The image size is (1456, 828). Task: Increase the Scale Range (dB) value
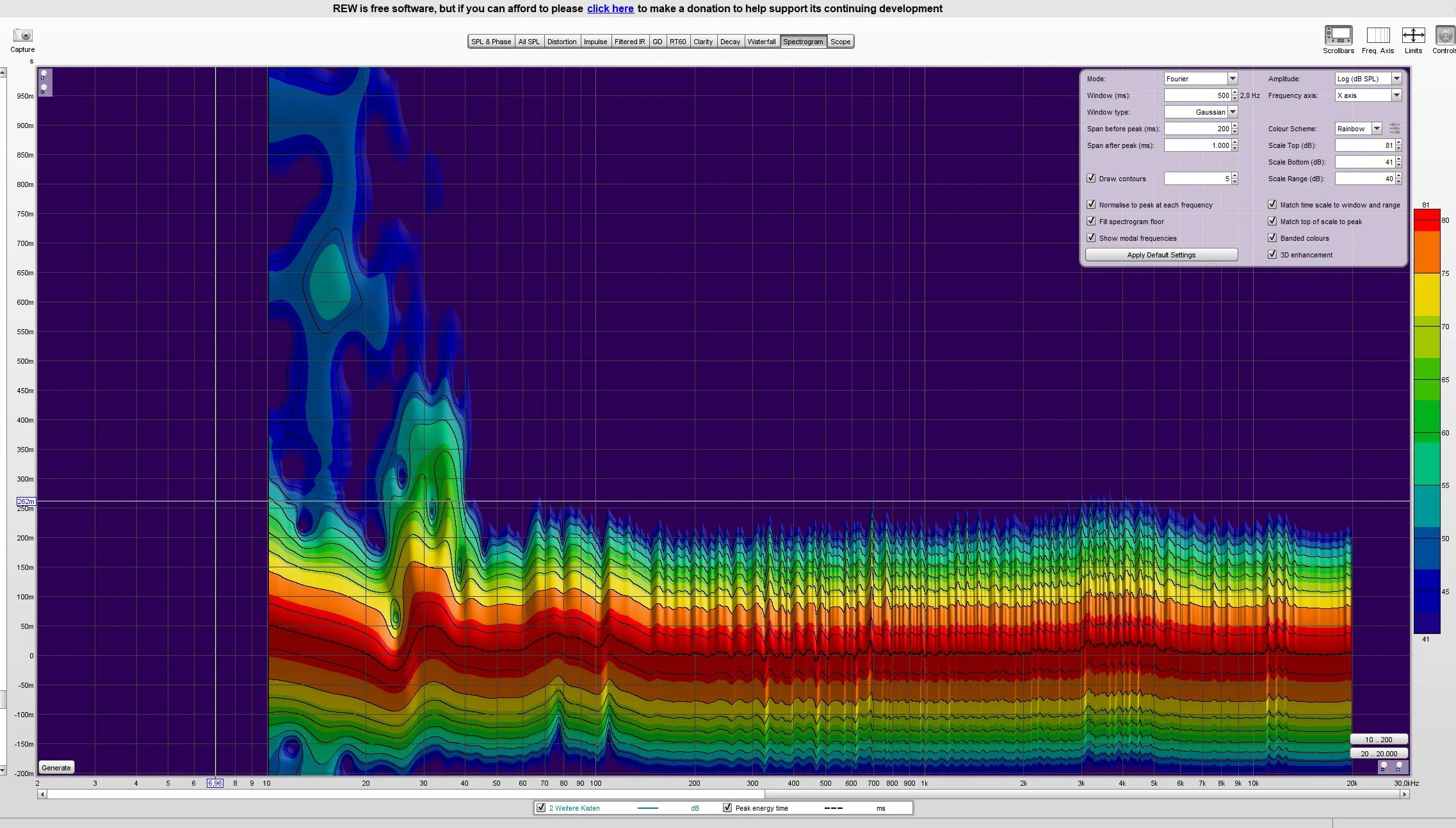[x=1399, y=176]
